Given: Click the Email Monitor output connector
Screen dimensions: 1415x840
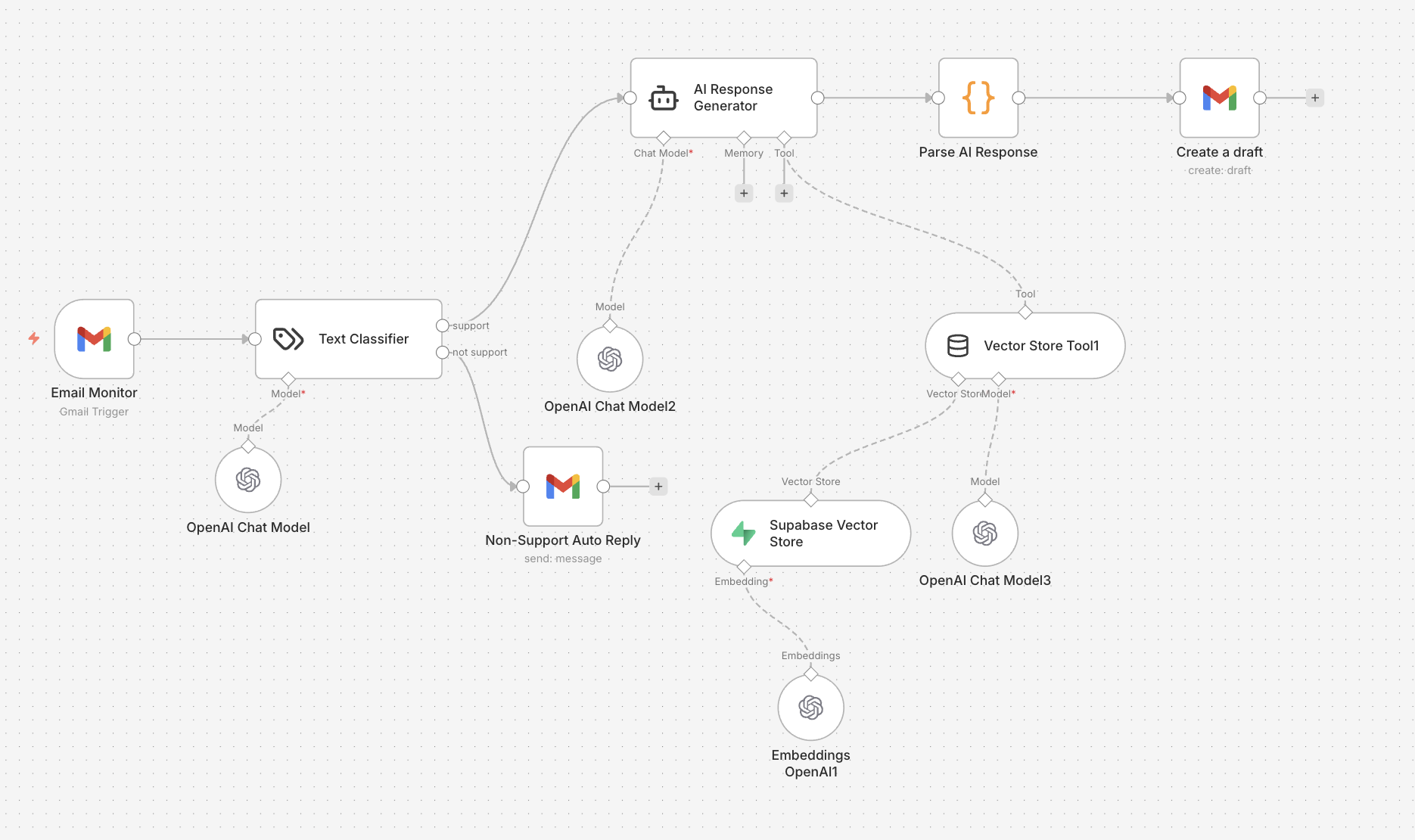Looking at the screenshot, I should (x=135, y=339).
